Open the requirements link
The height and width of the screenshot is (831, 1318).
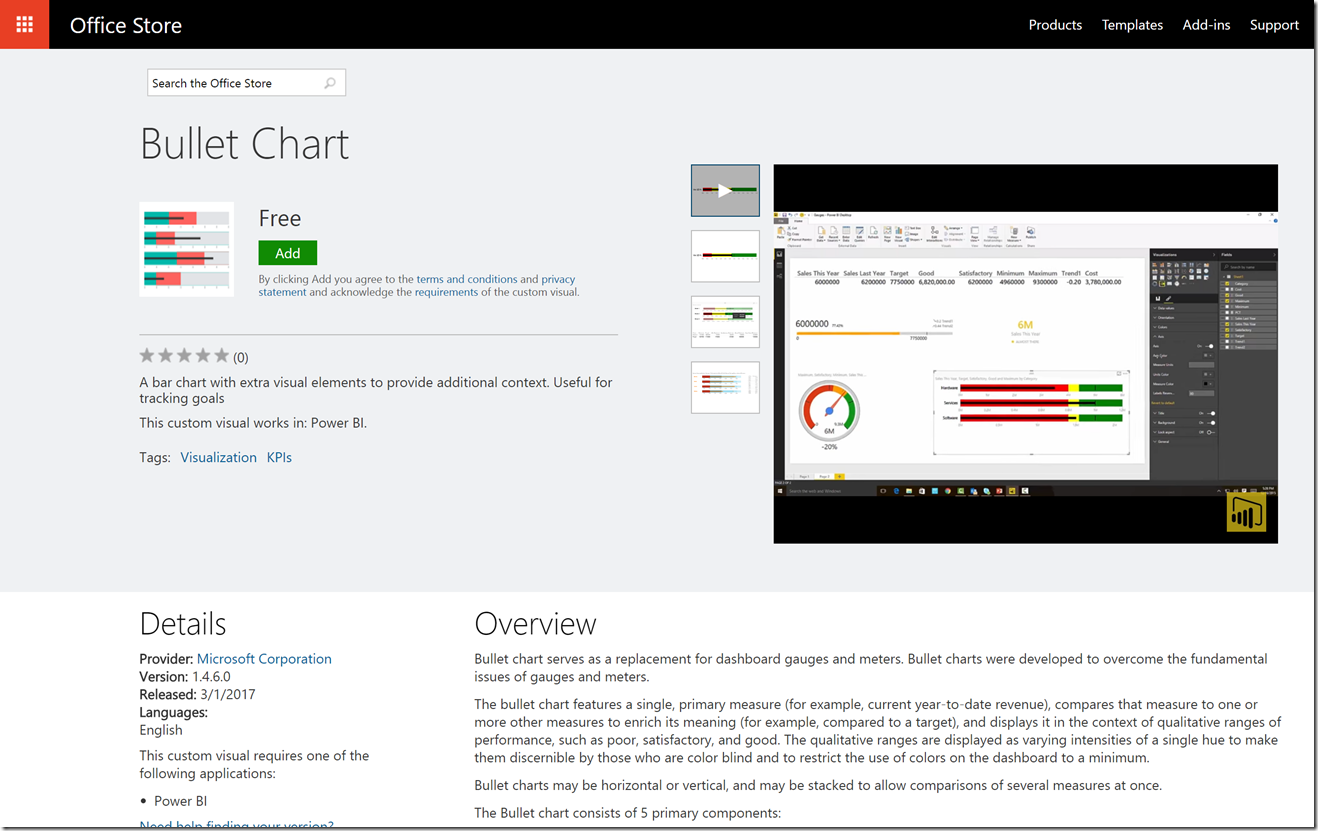pyautogui.click(x=446, y=292)
